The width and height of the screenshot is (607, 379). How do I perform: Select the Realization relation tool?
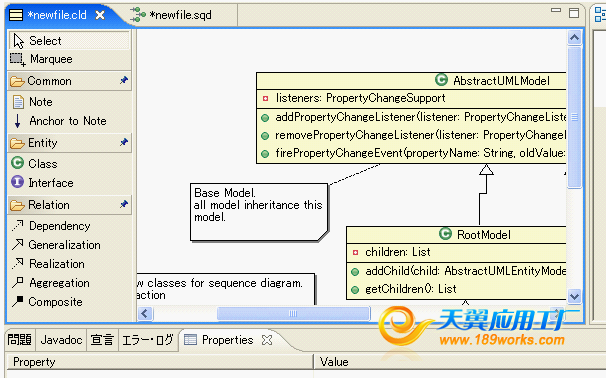click(70, 264)
